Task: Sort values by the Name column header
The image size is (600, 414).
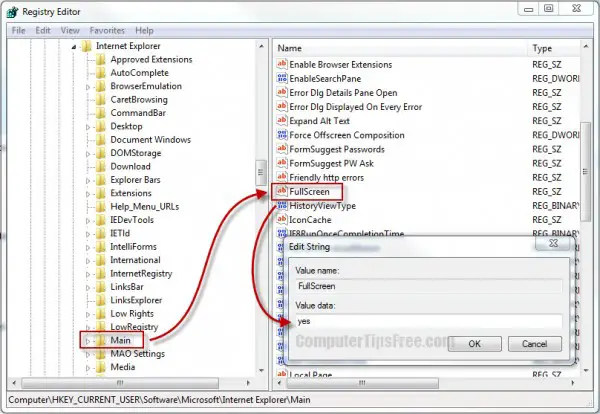Action: (401, 48)
